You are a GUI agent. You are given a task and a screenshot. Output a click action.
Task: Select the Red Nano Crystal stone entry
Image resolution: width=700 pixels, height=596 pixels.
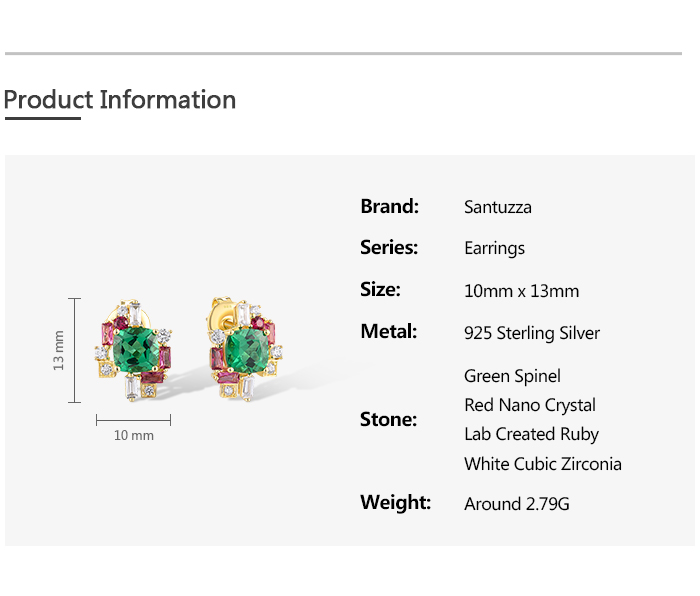530,405
